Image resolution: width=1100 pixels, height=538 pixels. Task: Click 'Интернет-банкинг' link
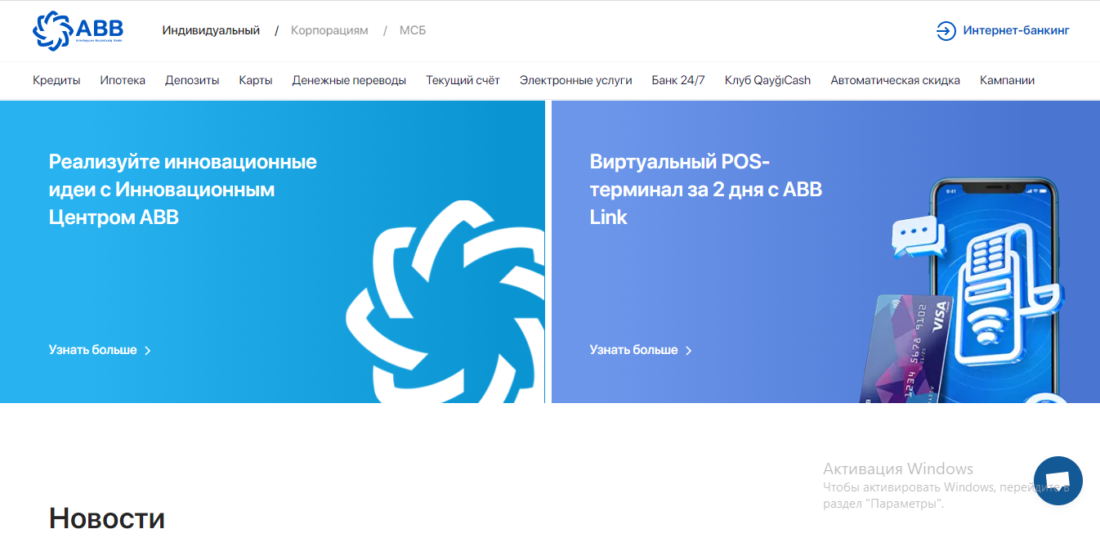point(1016,31)
